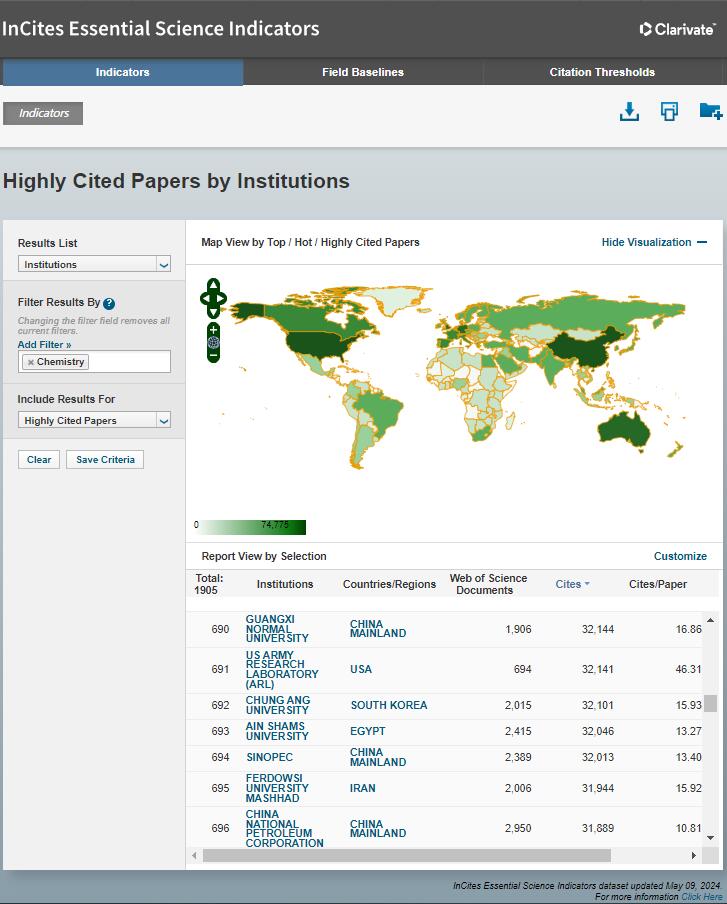Pan the map down with the arrow
The image size is (727, 904).
pos(213,312)
